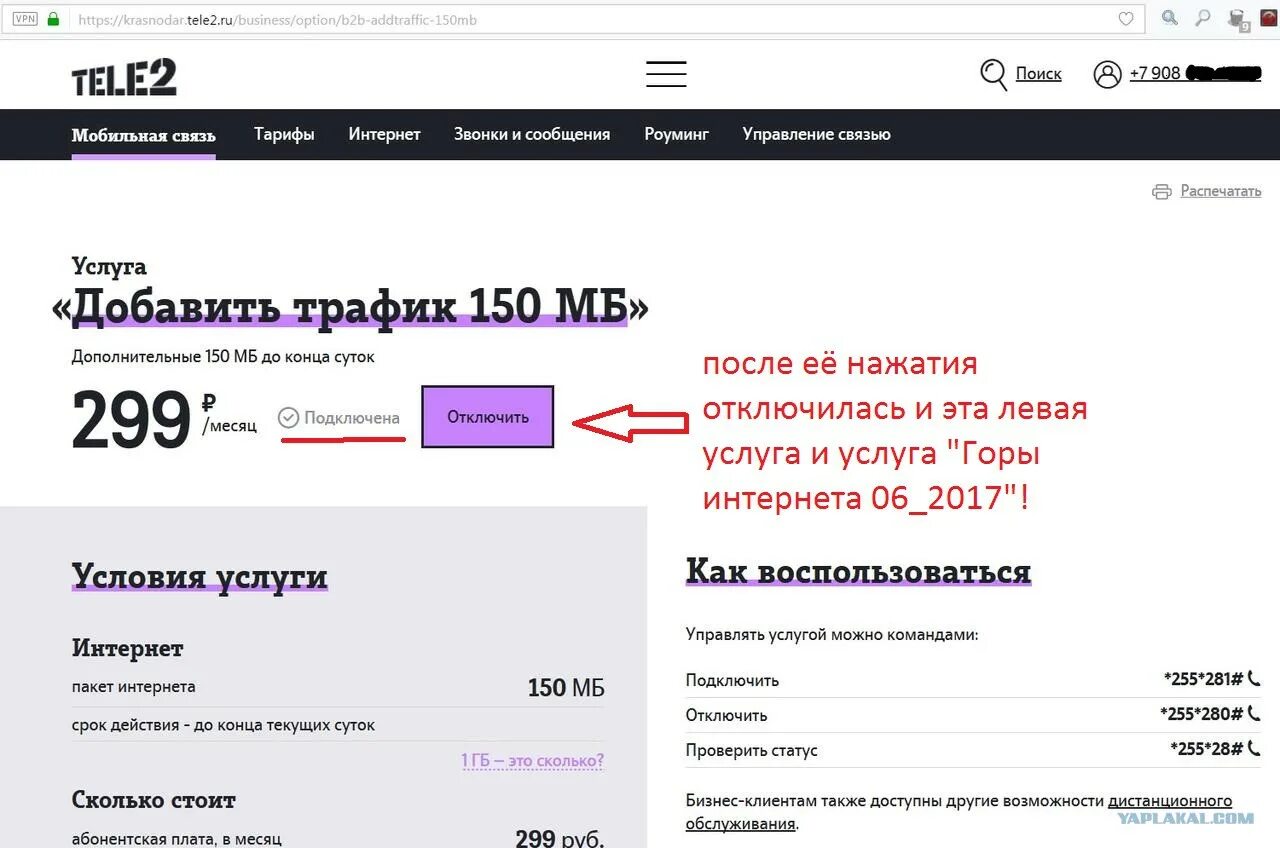Click the Отключить button
The width and height of the screenshot is (1280, 848).
[487, 417]
